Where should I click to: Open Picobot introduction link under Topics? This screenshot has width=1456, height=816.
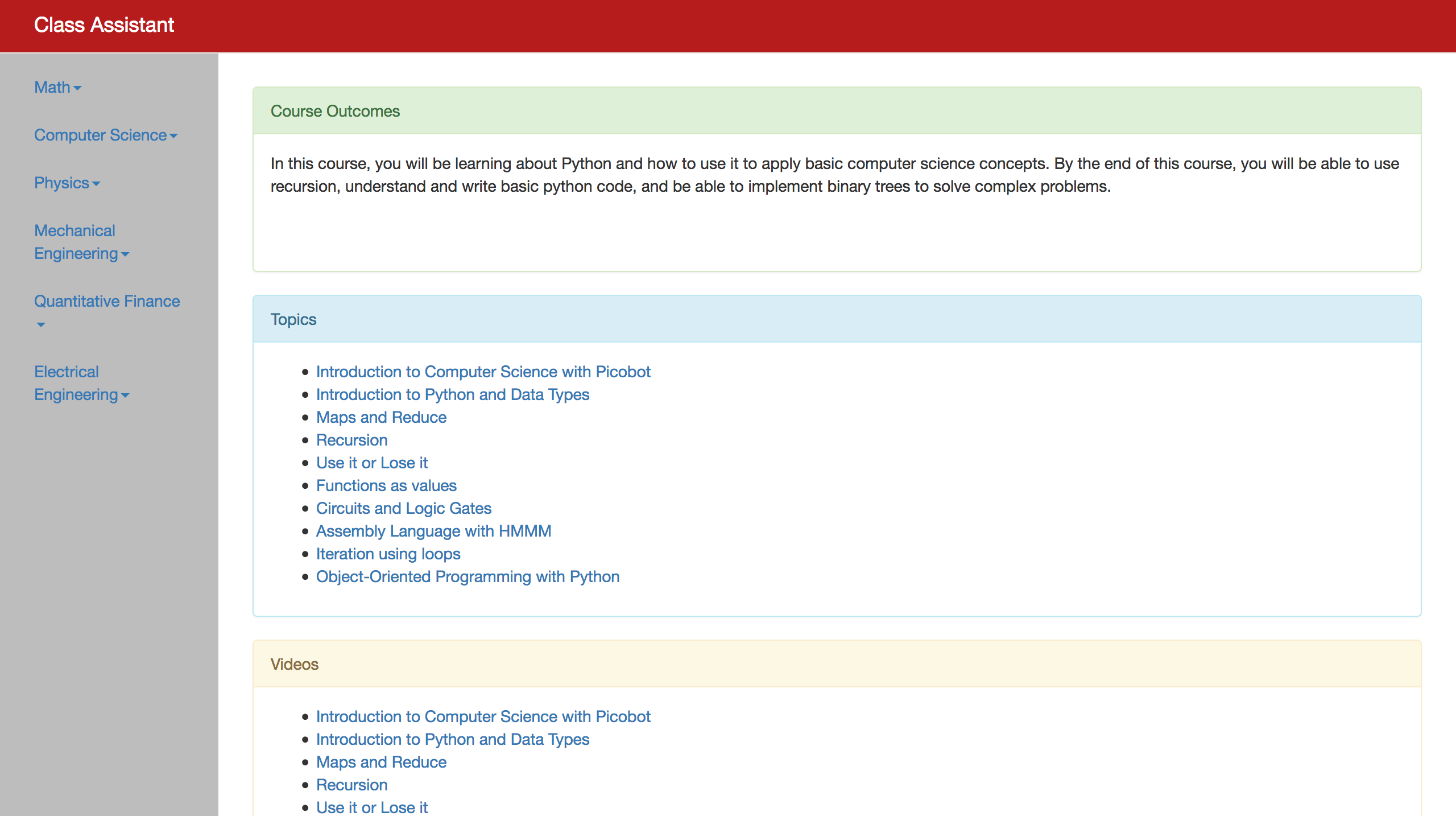click(483, 372)
